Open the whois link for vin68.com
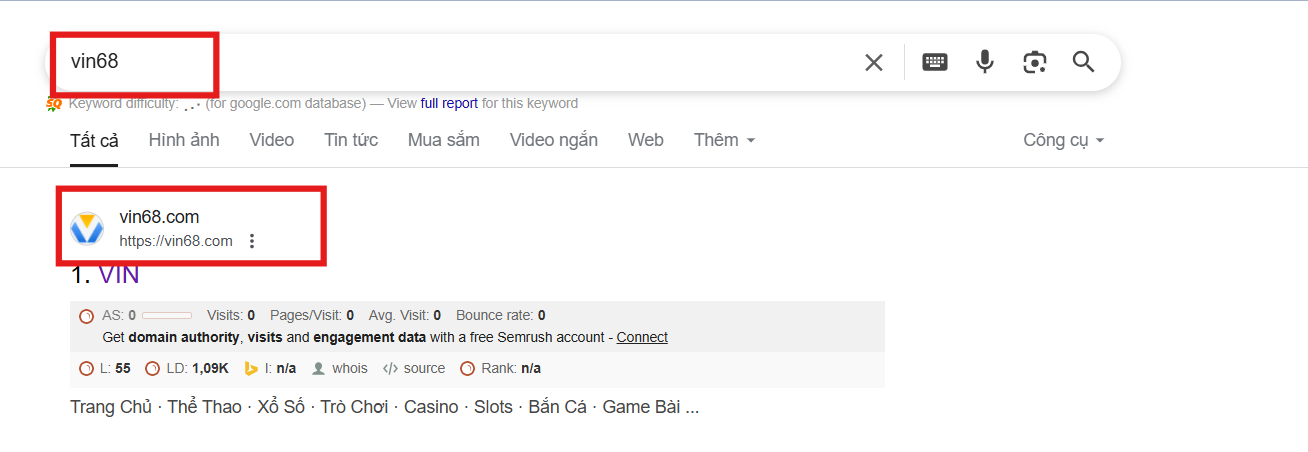The height and width of the screenshot is (452, 1308). [349, 369]
